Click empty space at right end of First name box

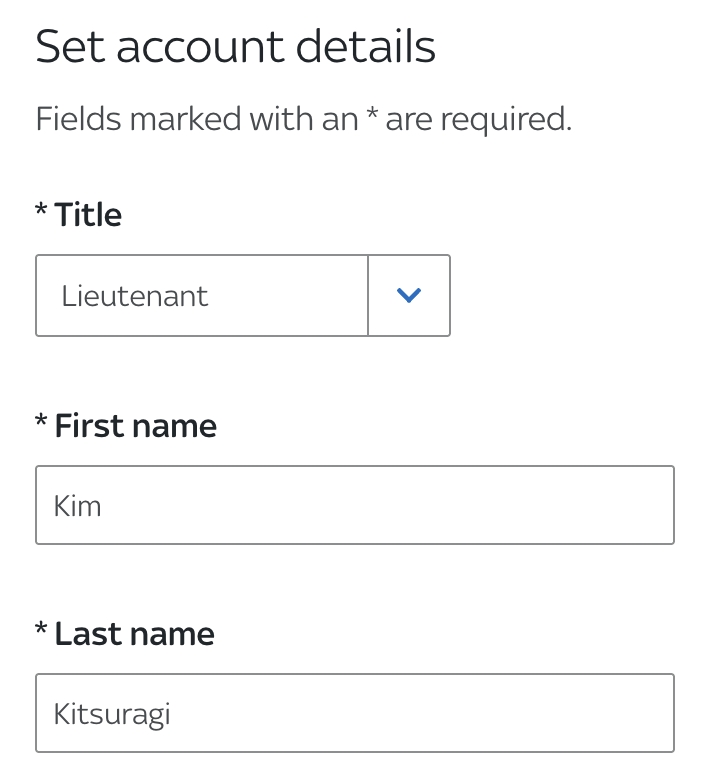620,505
